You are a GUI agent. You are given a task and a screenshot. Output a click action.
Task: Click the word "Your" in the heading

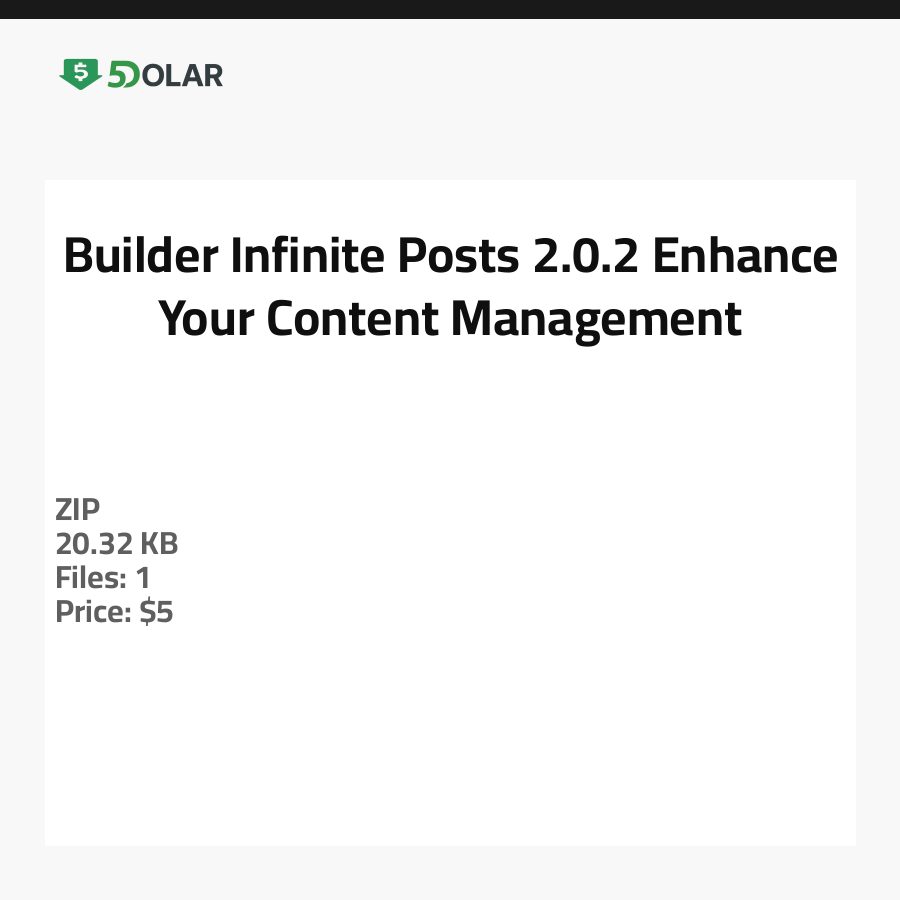pos(207,319)
